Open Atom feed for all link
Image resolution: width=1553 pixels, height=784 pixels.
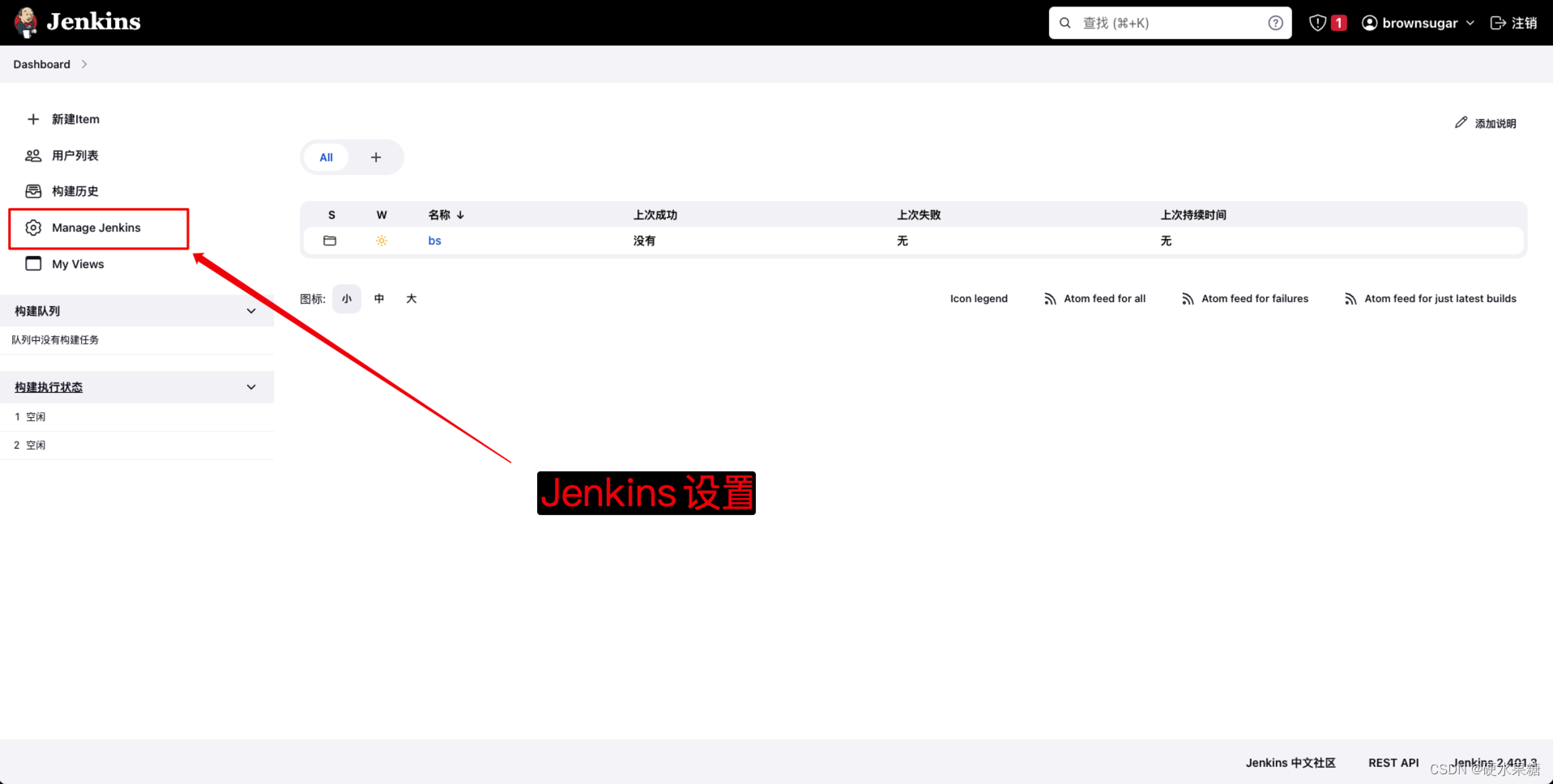(x=1104, y=299)
